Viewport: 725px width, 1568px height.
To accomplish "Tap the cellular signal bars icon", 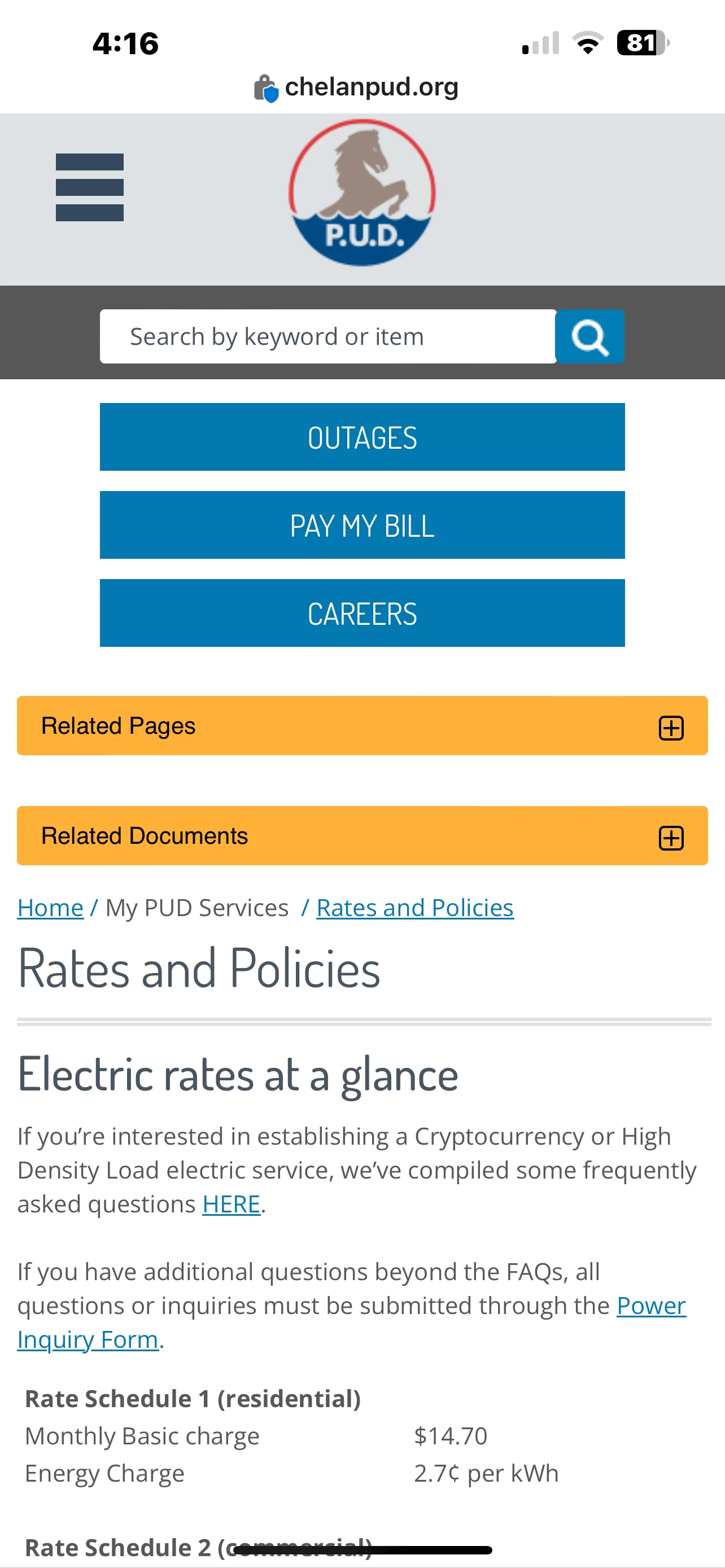I will [x=540, y=43].
